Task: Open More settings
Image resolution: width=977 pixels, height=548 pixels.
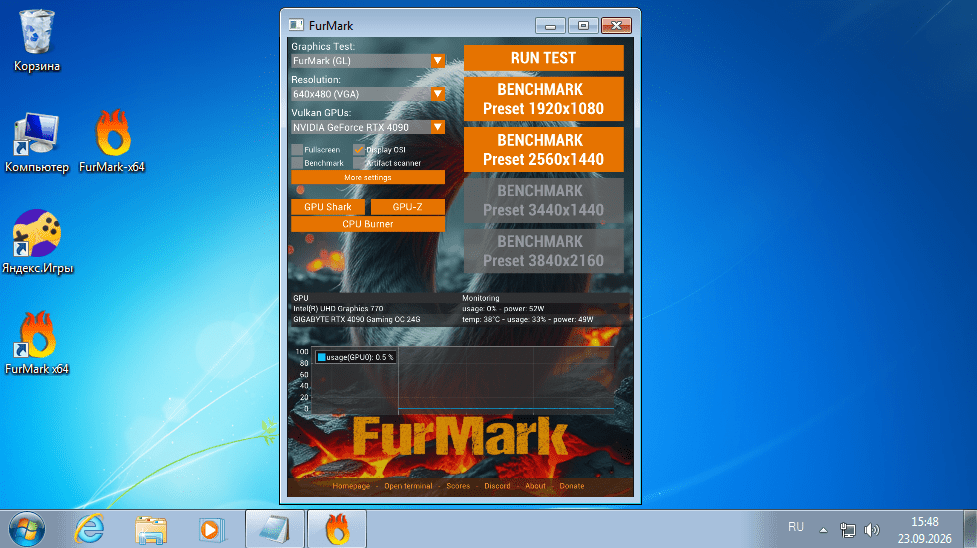Action: tap(368, 178)
